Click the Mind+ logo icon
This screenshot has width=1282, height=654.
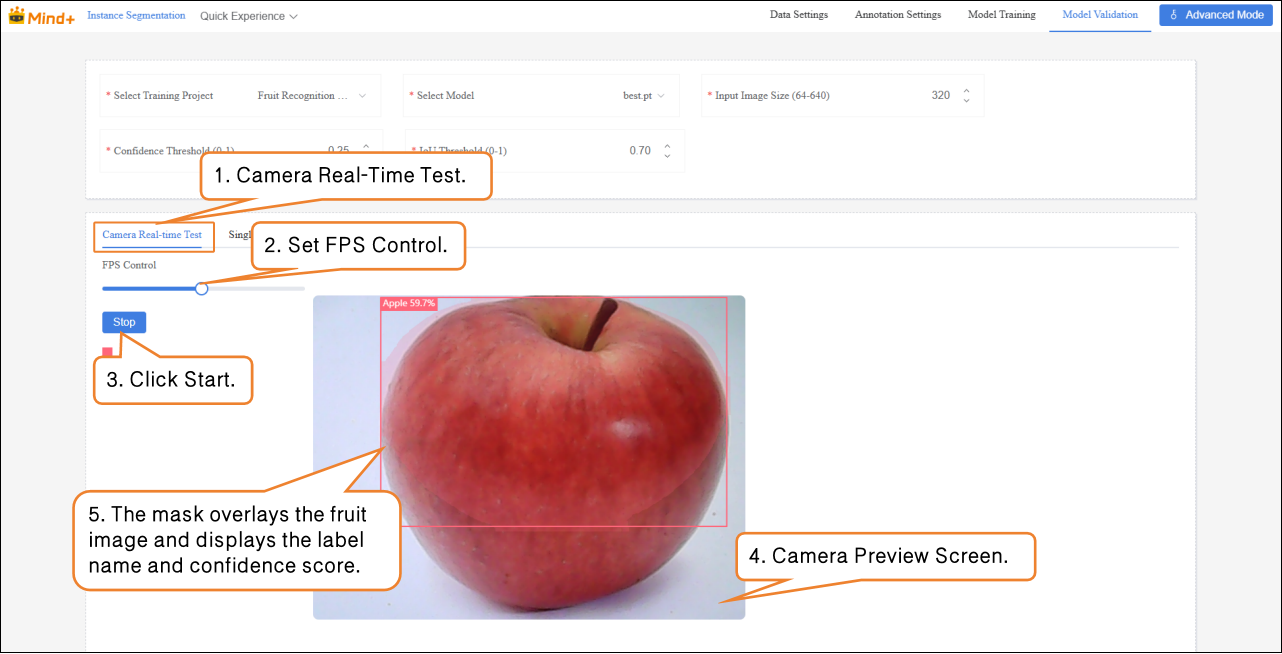point(17,15)
